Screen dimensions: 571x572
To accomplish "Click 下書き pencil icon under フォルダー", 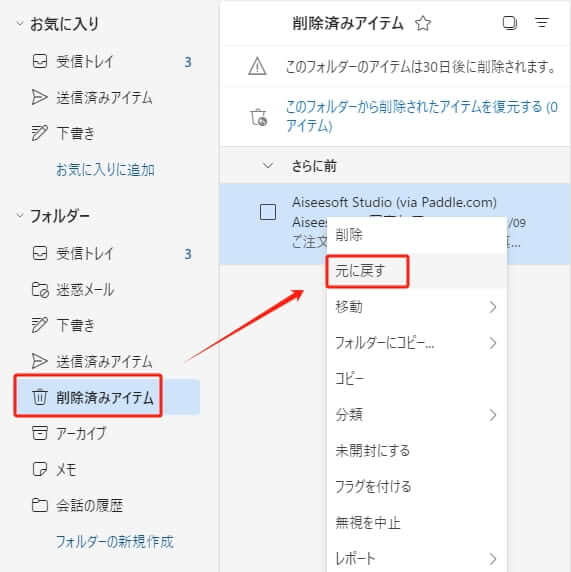I will [x=39, y=325].
